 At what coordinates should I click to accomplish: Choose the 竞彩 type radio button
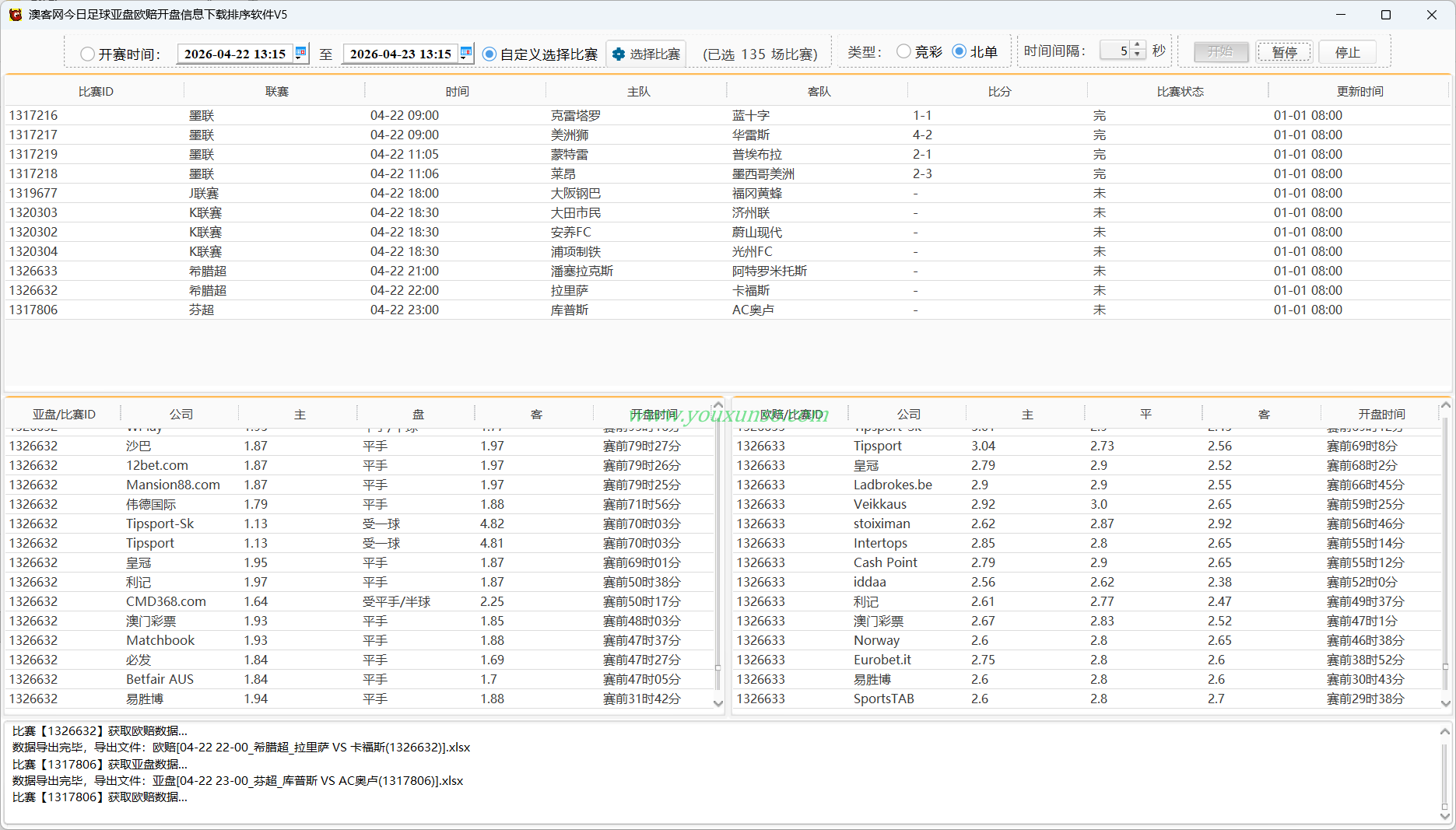pyautogui.click(x=903, y=51)
